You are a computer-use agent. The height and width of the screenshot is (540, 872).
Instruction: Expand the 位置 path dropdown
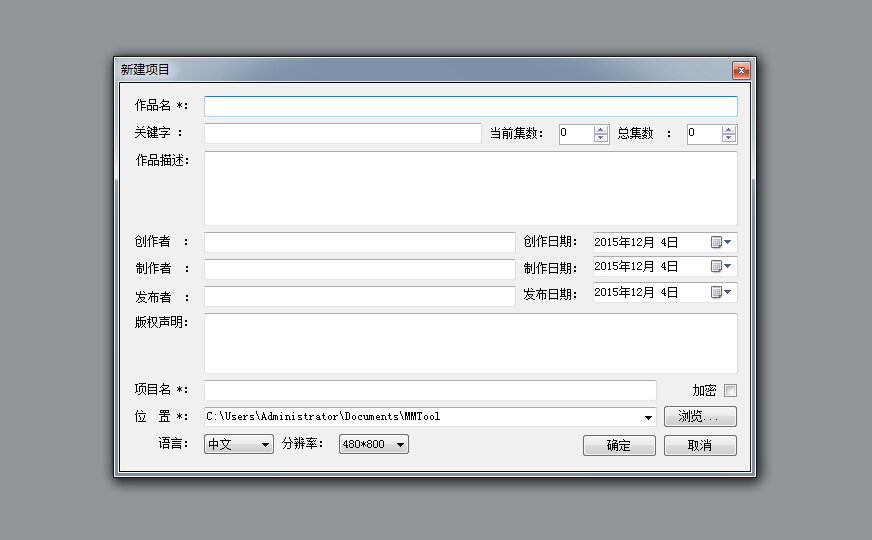649,417
